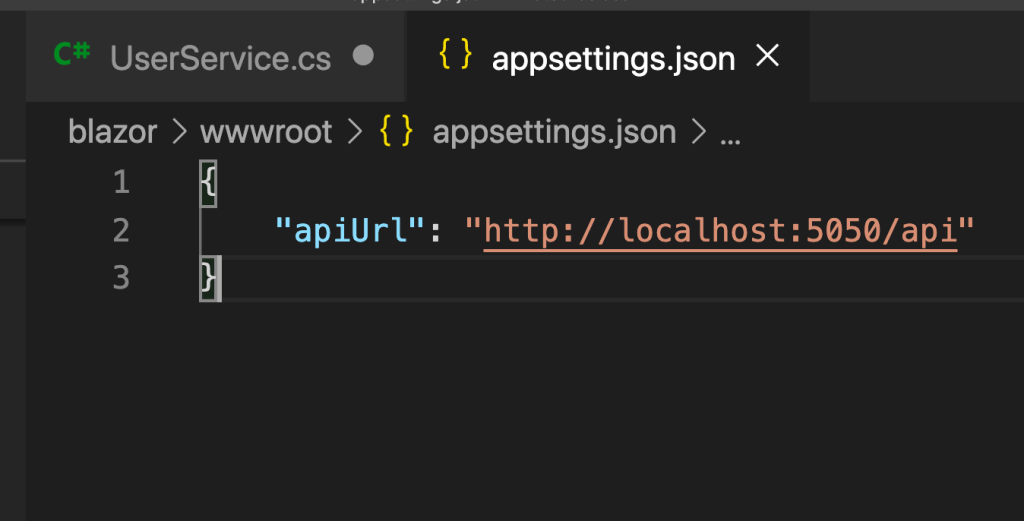Select line 1 via its line number
Screen dimensions: 1024x521
(121, 183)
